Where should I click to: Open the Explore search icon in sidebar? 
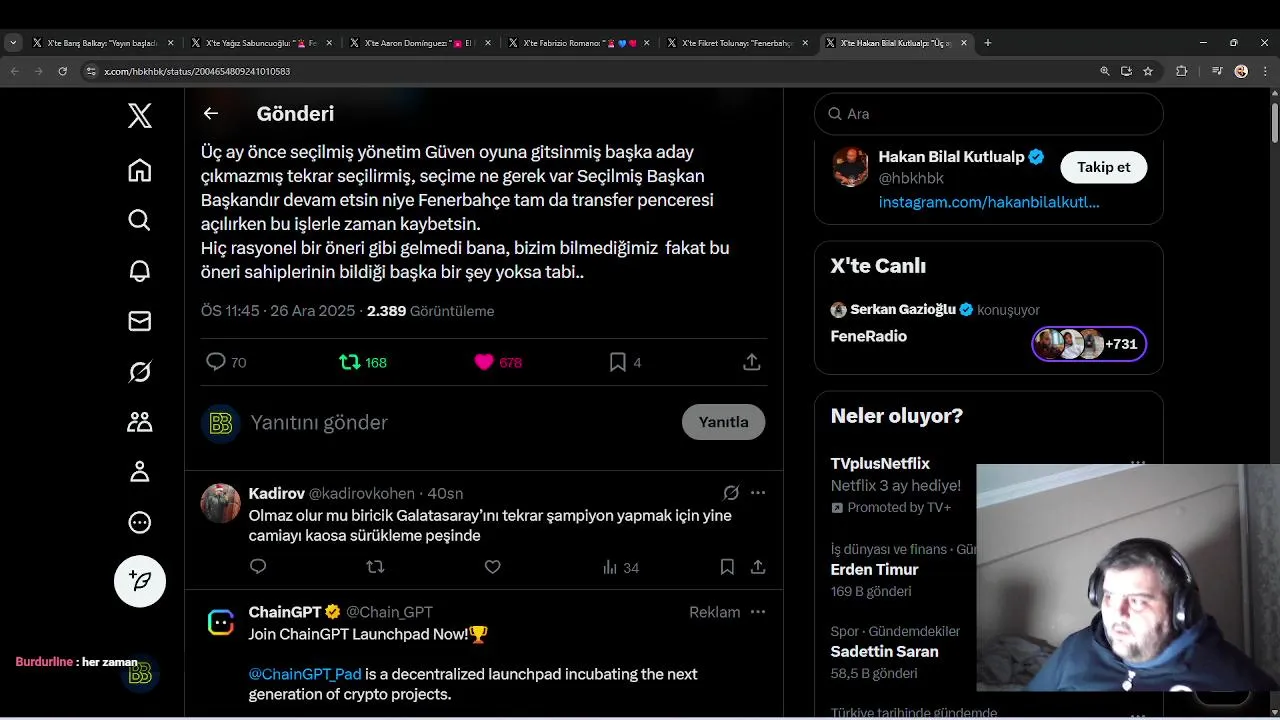(x=140, y=220)
